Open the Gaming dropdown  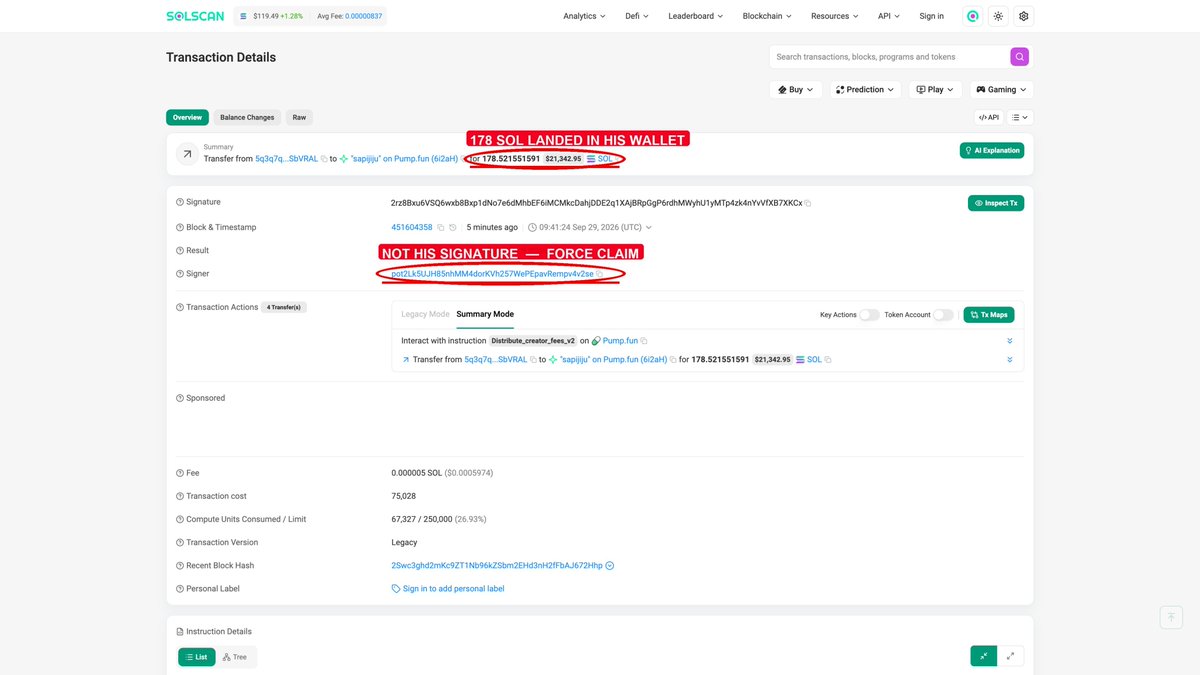pyautogui.click(x=1001, y=90)
